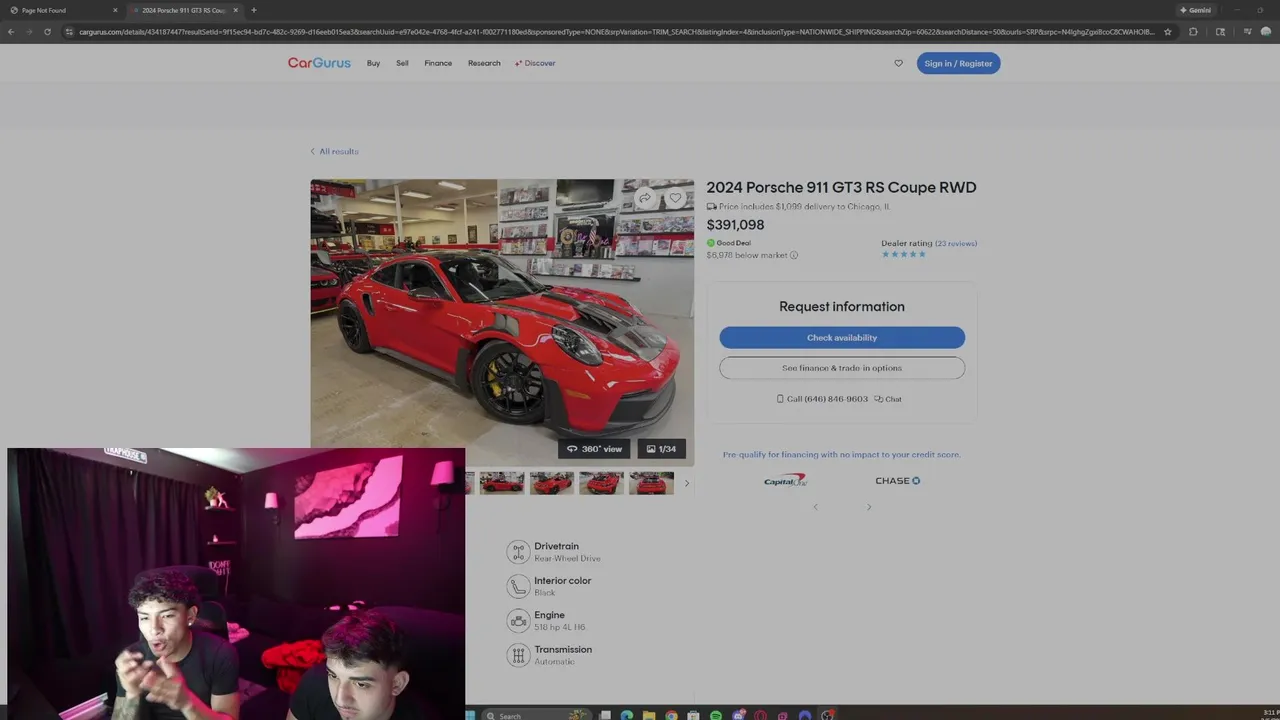Switch to the Page Not Found tab
Image resolution: width=1280 pixels, height=720 pixels.
point(60,10)
